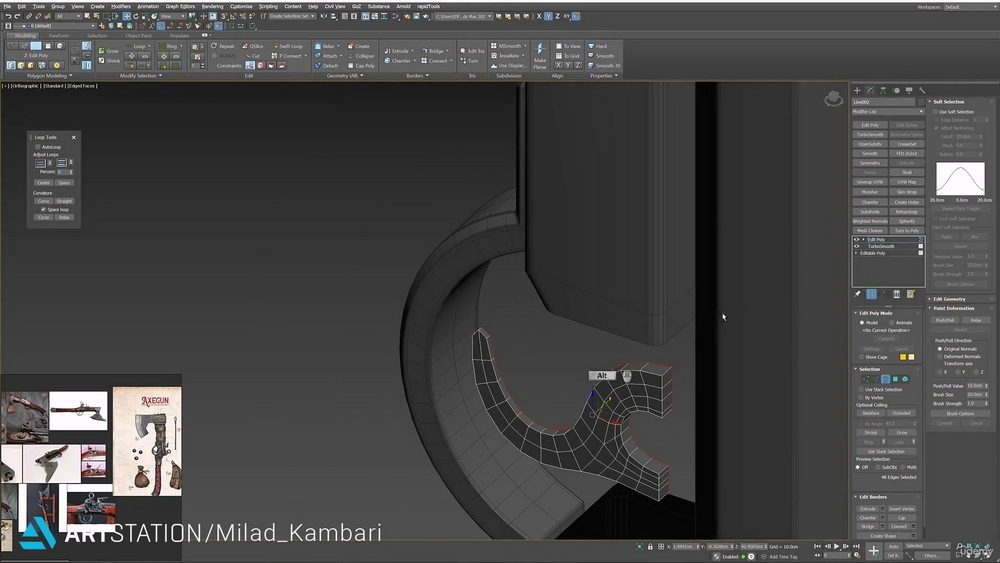Check the By Vertex option
The height and width of the screenshot is (563, 1000).
(x=861, y=397)
